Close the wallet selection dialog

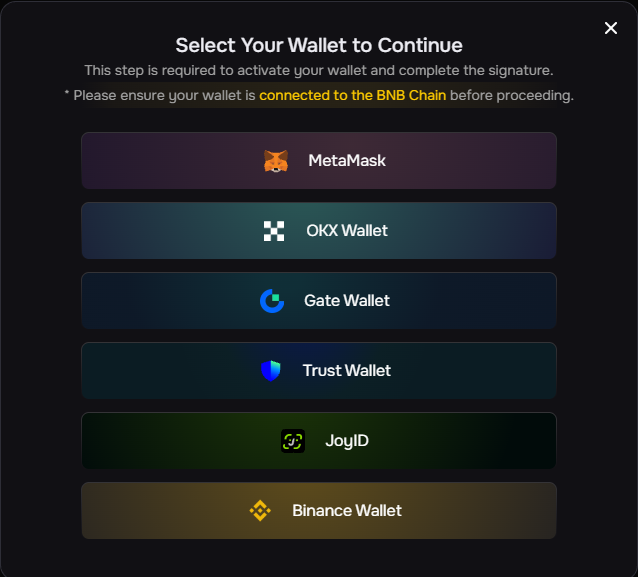pos(611,28)
